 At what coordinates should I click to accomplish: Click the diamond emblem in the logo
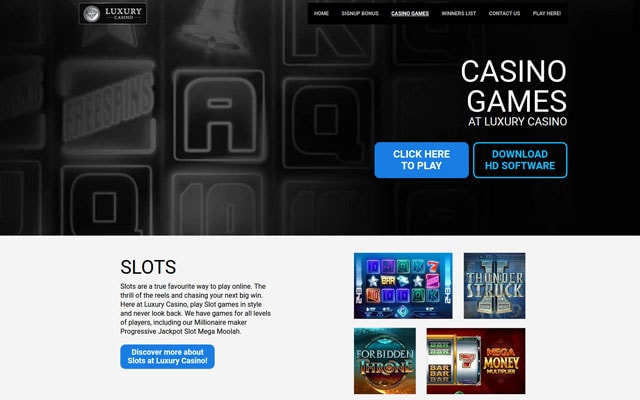[x=91, y=14]
